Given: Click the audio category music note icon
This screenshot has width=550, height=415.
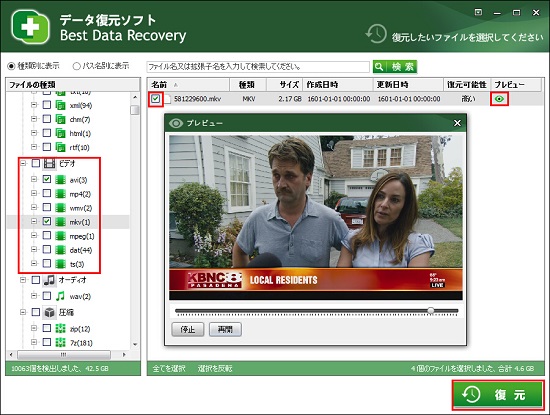Looking at the screenshot, I should (x=49, y=280).
